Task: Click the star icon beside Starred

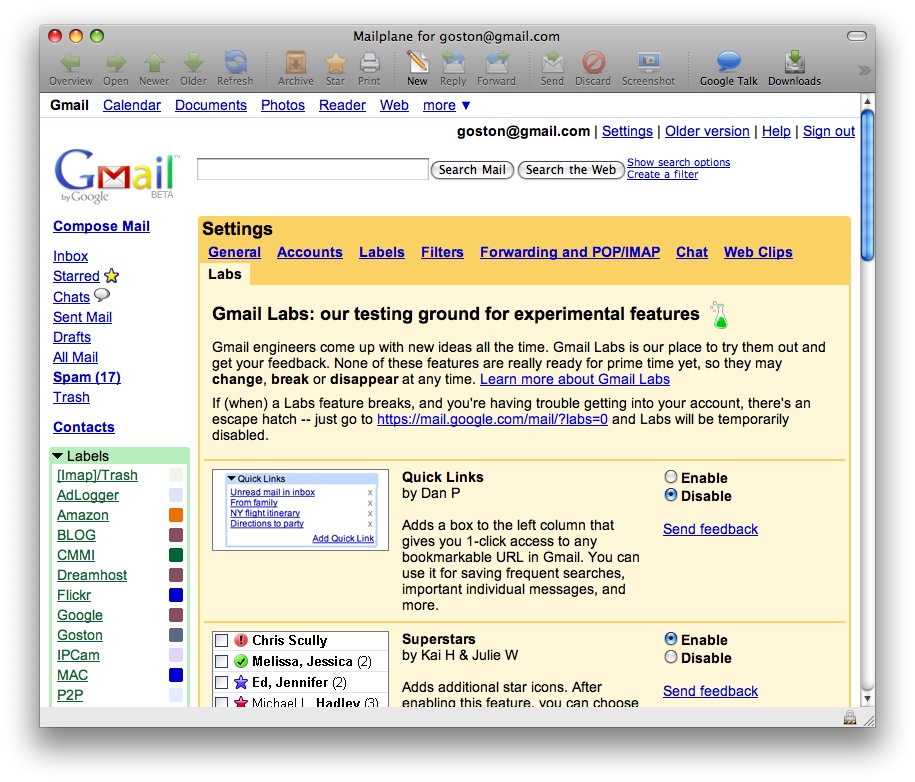Action: coord(111,275)
